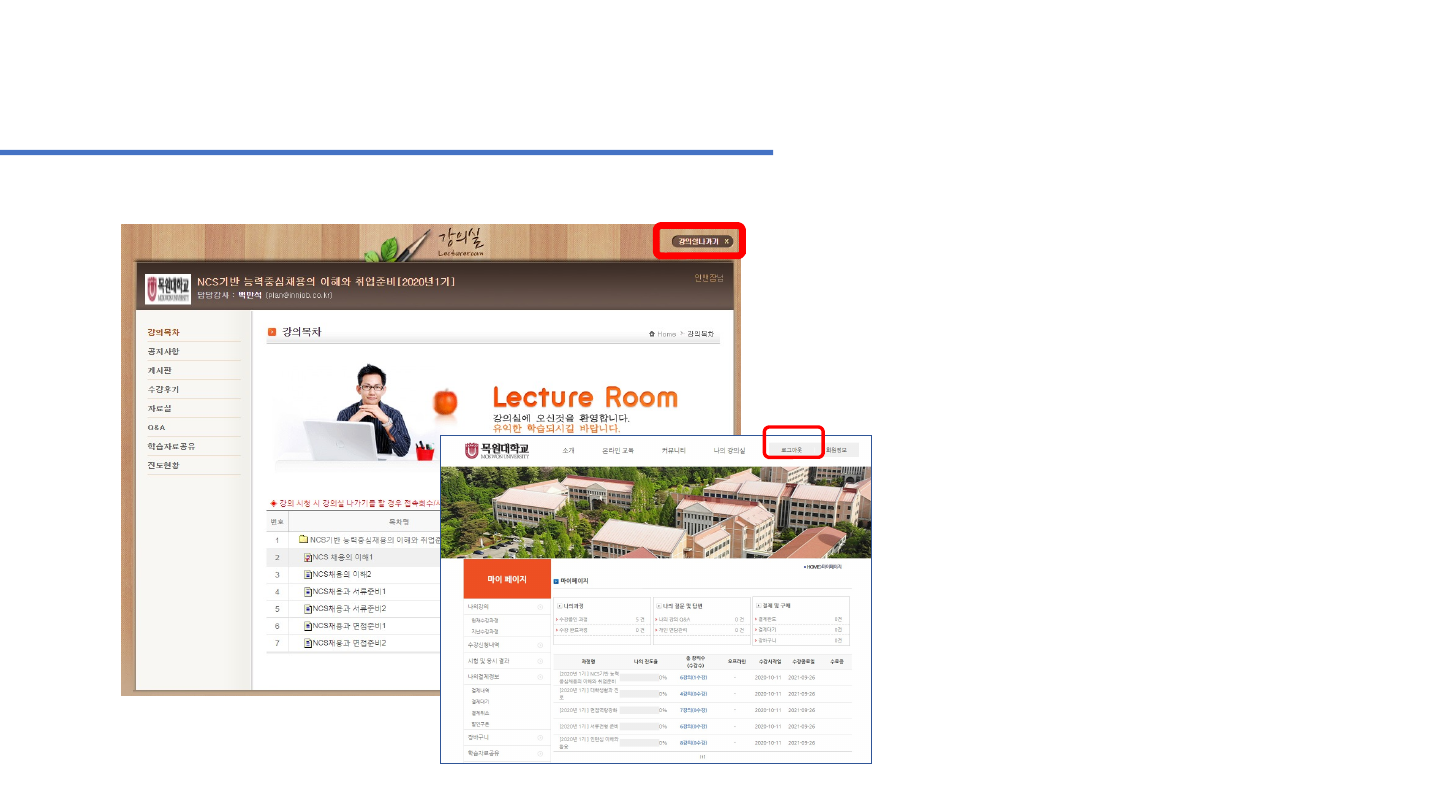Viewport: 1440px width, 810px height.
Task: Select 지난수강과정 under 나의강의
Action: pos(487,632)
